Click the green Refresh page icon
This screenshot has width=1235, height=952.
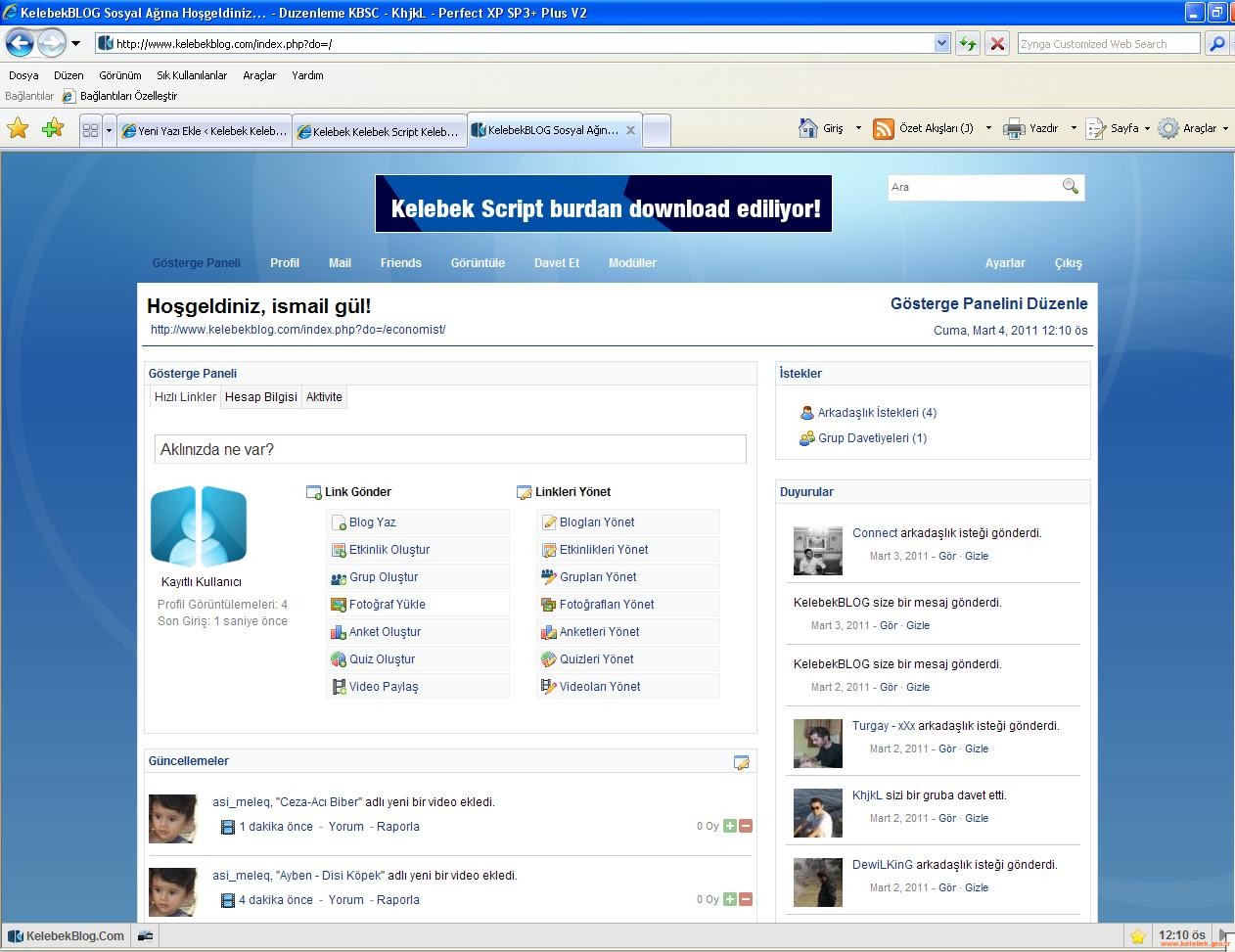967,44
